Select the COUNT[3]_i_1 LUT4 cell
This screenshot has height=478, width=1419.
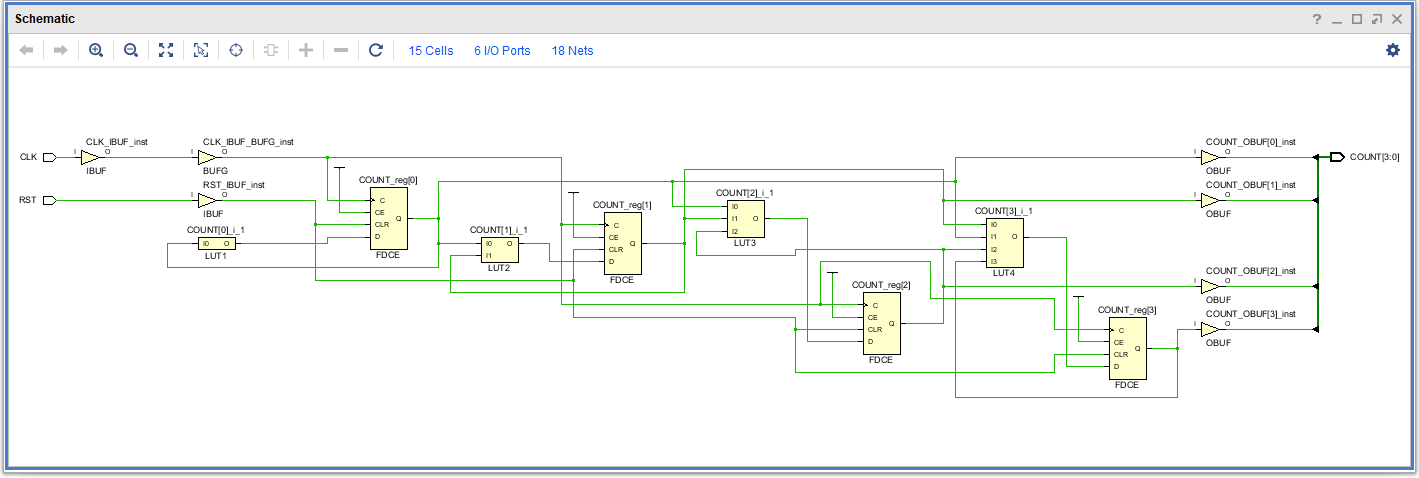tap(1005, 242)
